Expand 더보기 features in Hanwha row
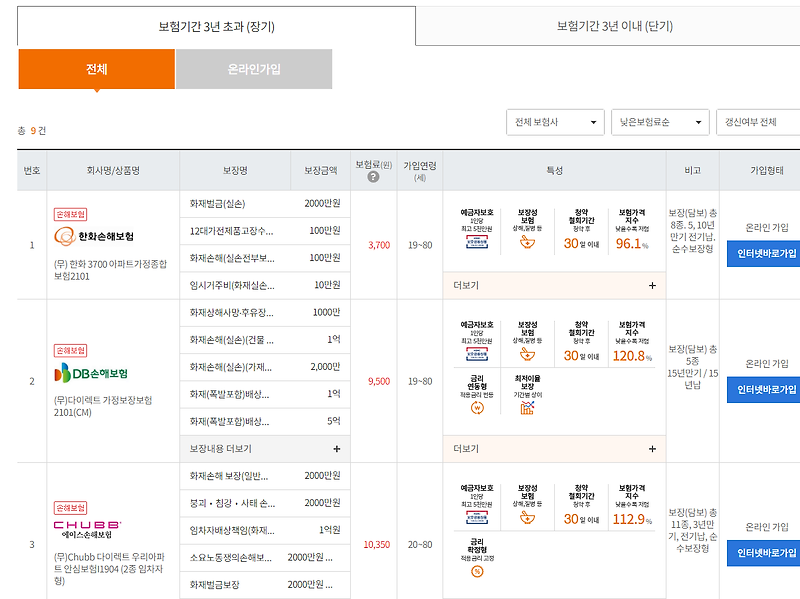Viewport: 800px width, 599px height. [554, 286]
